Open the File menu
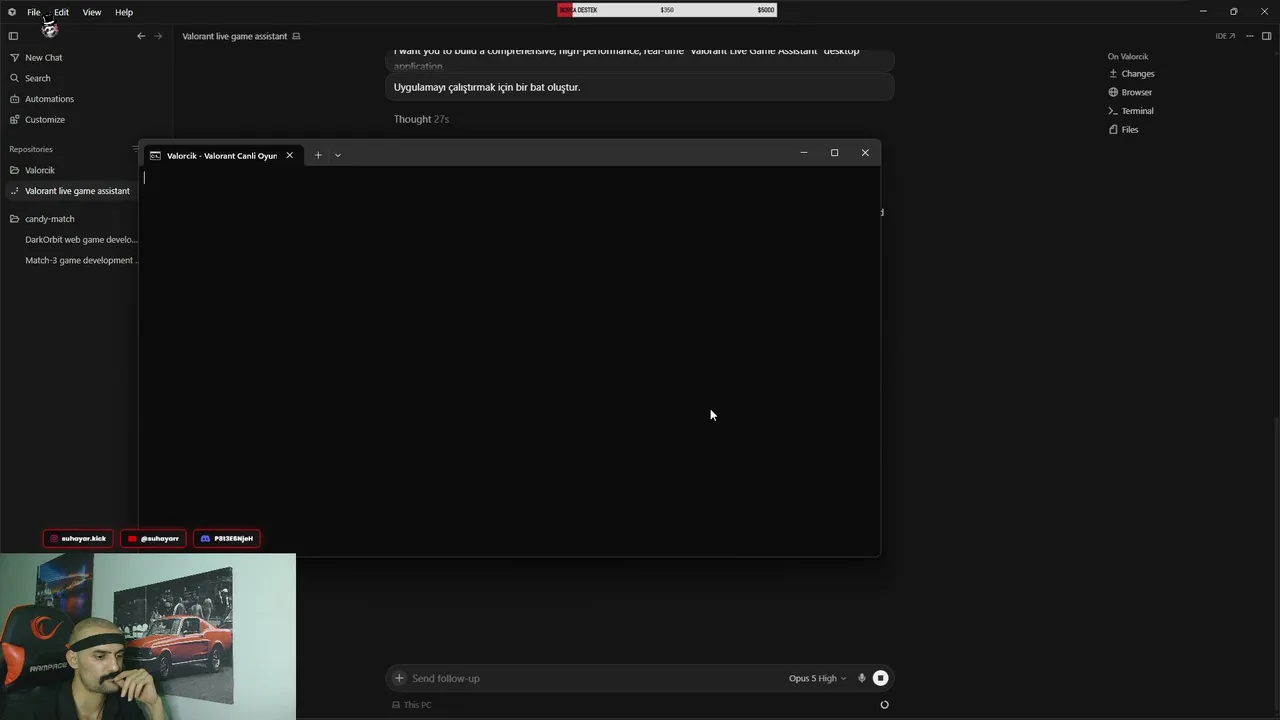1280x720 pixels. (x=34, y=12)
